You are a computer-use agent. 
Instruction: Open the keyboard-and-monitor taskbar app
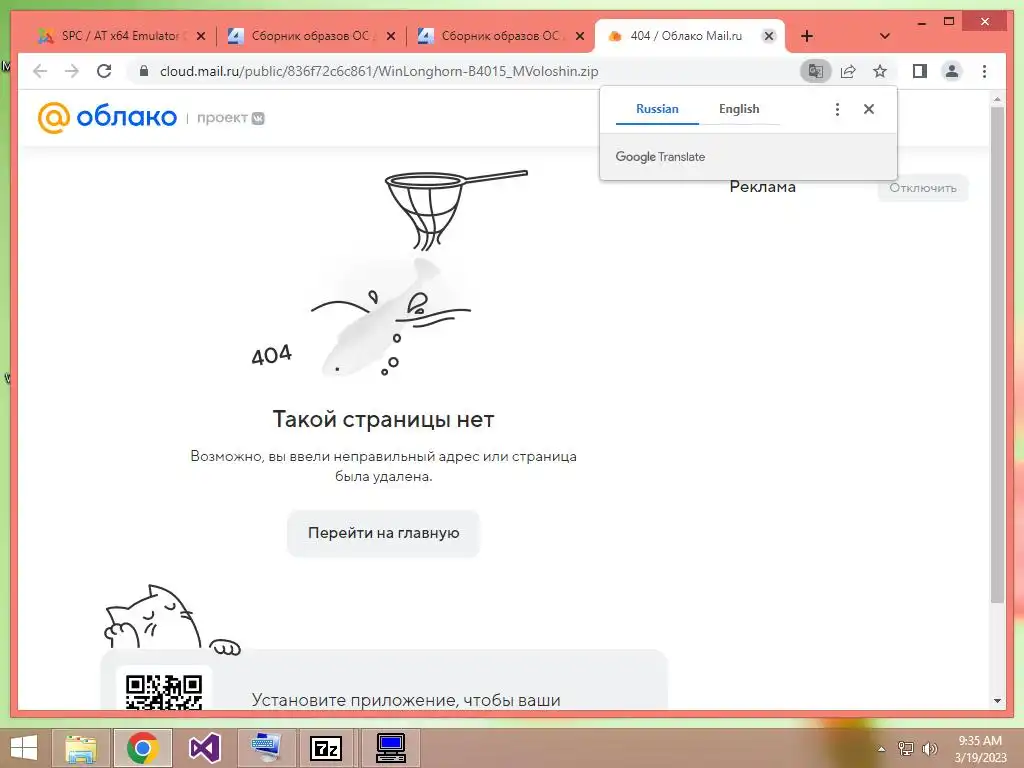click(x=266, y=748)
